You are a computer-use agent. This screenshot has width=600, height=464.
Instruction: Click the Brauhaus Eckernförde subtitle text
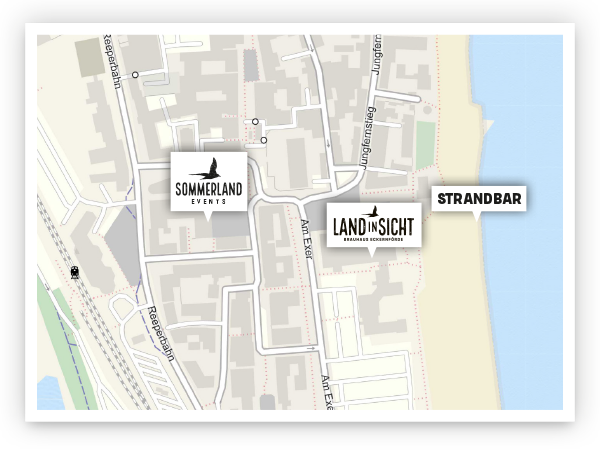[x=372, y=239]
